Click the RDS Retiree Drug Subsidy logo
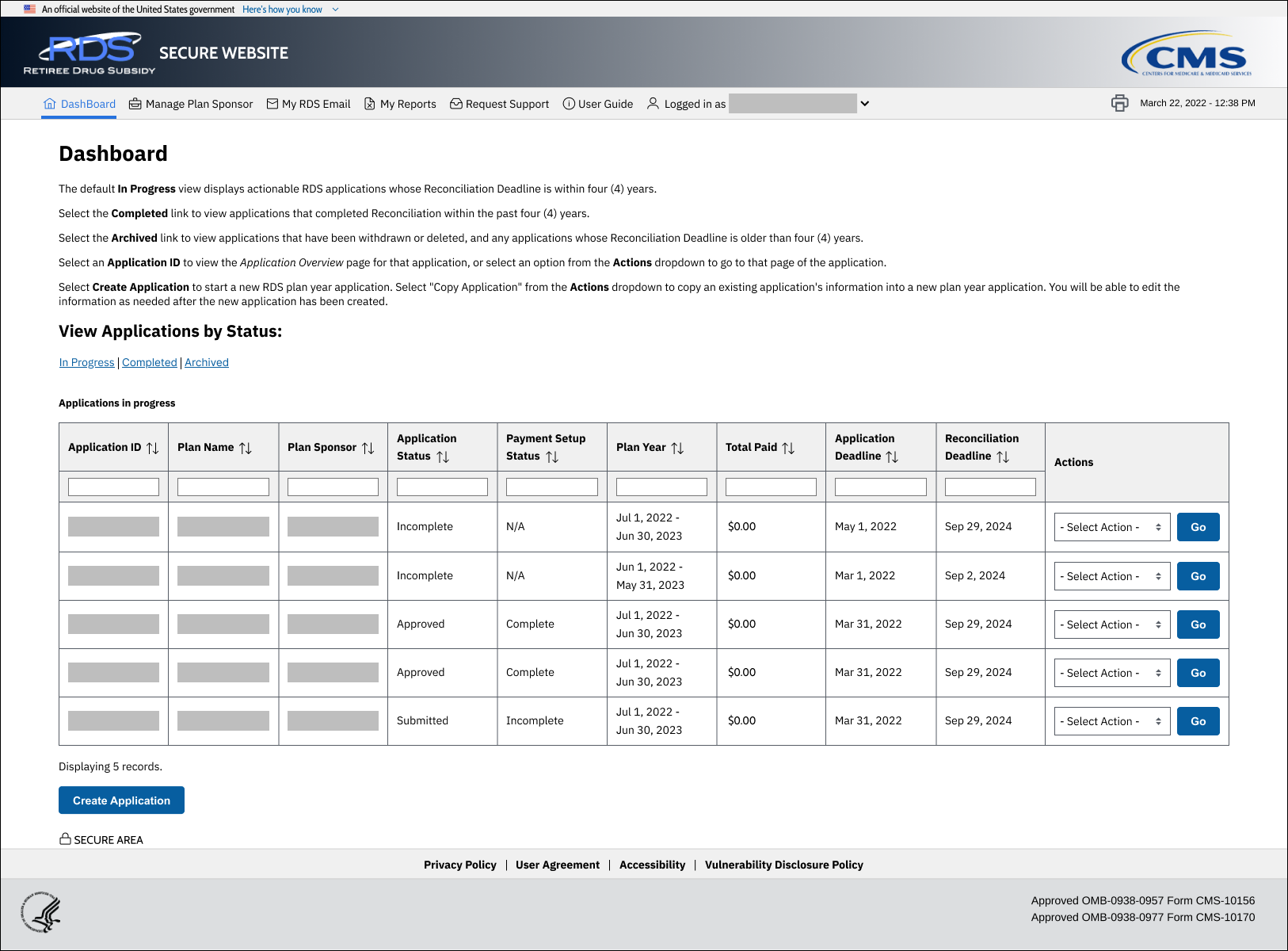This screenshot has width=1288, height=951. (90, 53)
